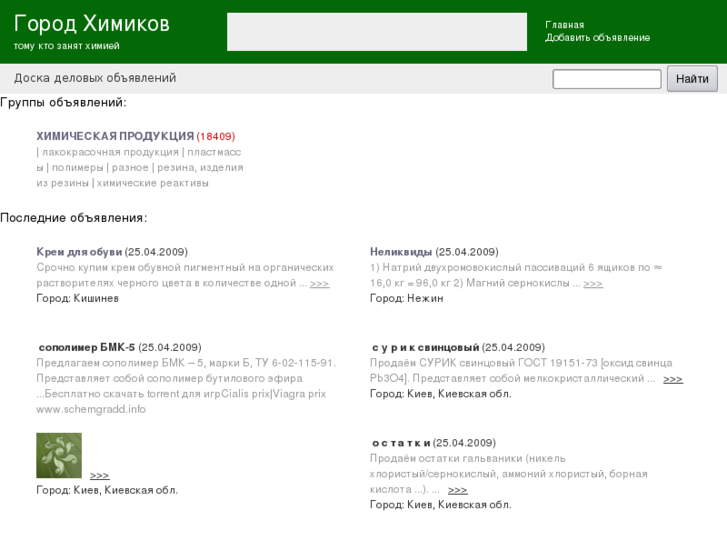Click Последние объявления heading
The width and height of the screenshot is (727, 545).
pyautogui.click(x=74, y=218)
